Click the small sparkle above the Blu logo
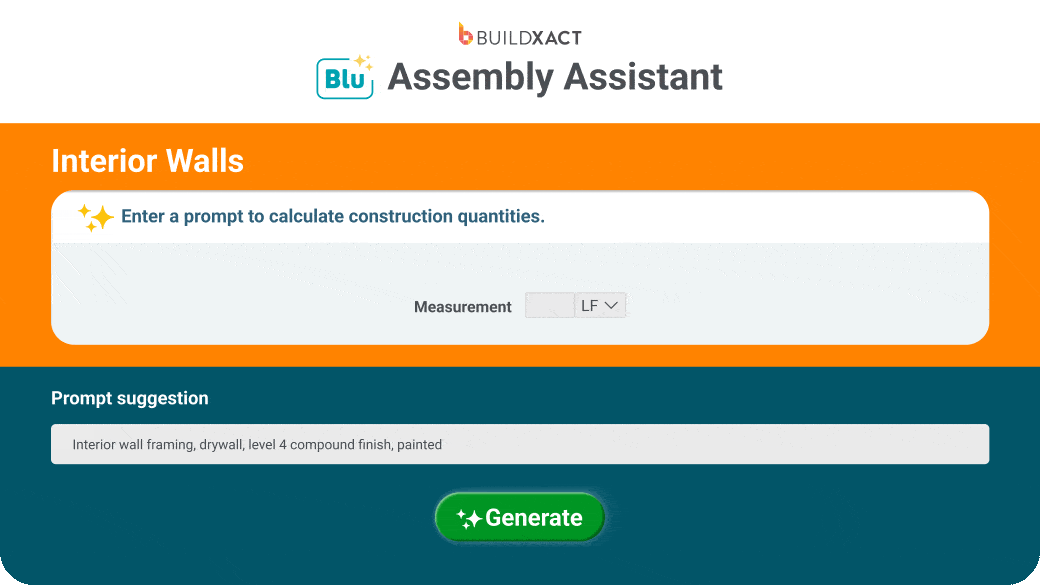Screen dimensions: 1040x585 pos(366,58)
